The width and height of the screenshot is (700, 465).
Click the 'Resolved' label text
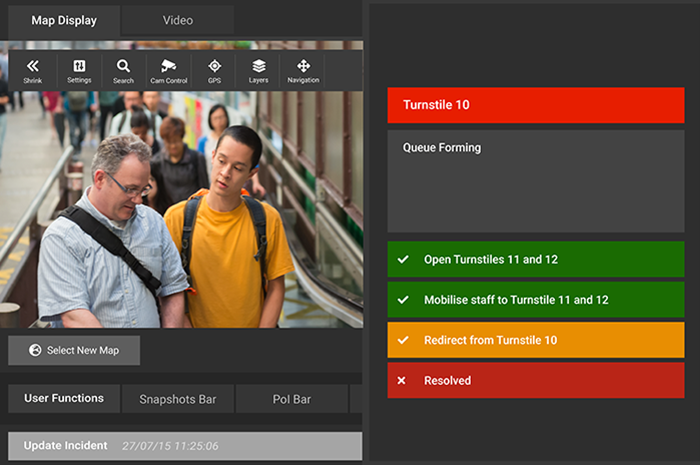coord(447,381)
